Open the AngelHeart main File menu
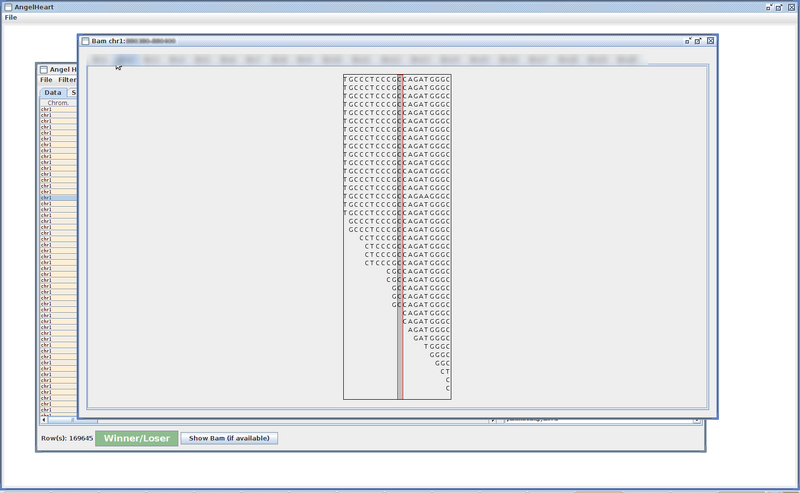800x493 pixels. [x=10, y=17]
